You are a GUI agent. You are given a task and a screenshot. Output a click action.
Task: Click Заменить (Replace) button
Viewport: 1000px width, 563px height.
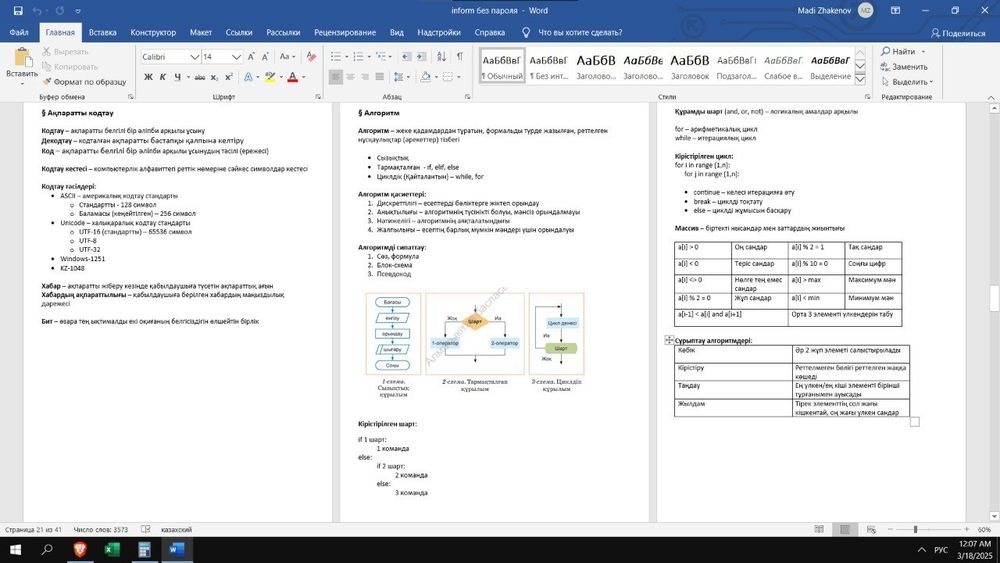[904, 66]
